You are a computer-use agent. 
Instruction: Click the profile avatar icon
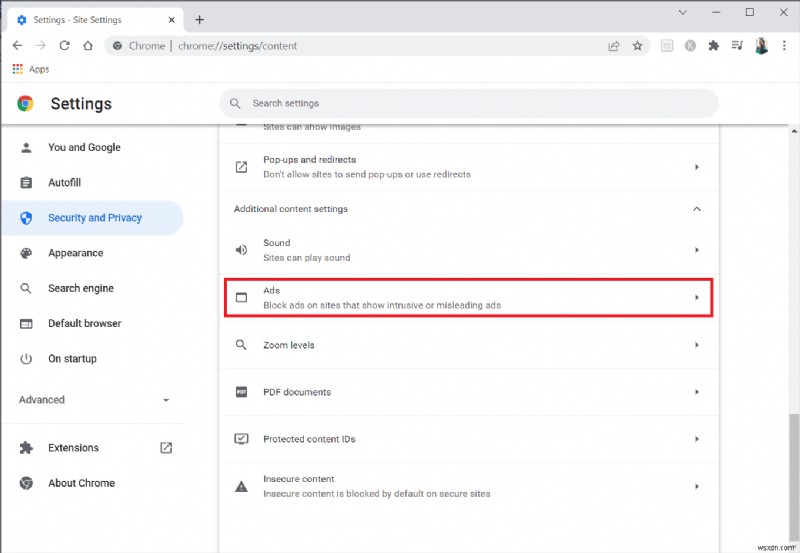point(761,46)
